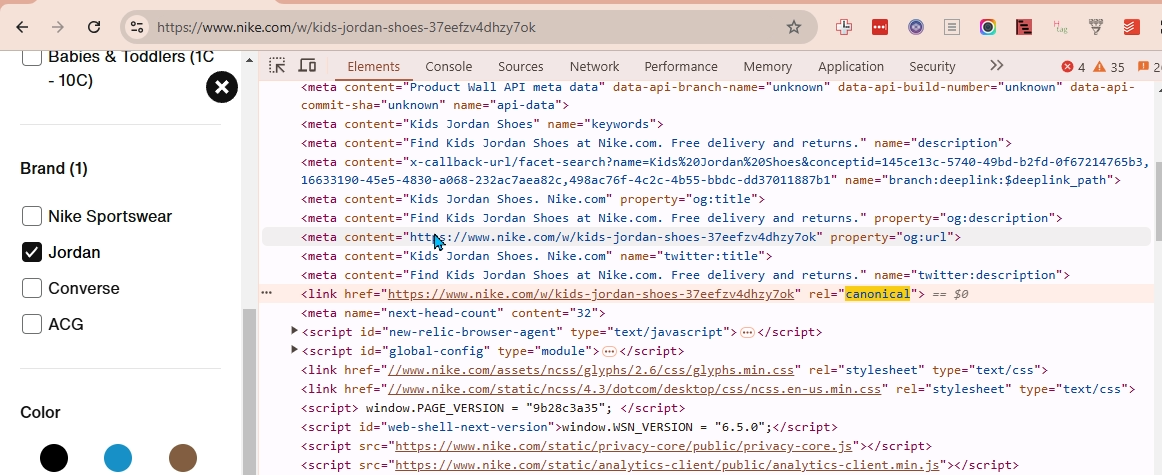1162x475 pixels.
Task: Select the black color swatch
Action: (x=53, y=458)
